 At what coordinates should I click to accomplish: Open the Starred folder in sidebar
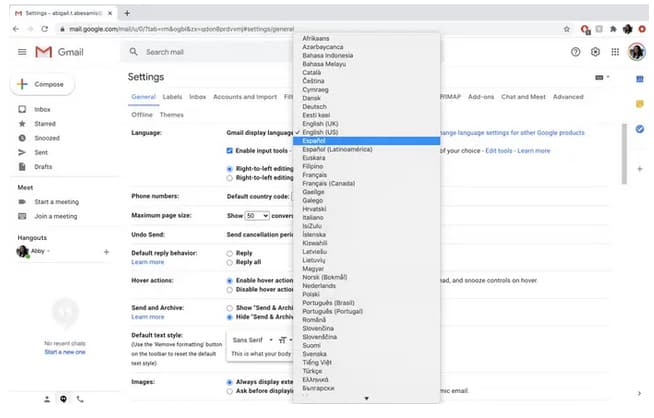45,124
